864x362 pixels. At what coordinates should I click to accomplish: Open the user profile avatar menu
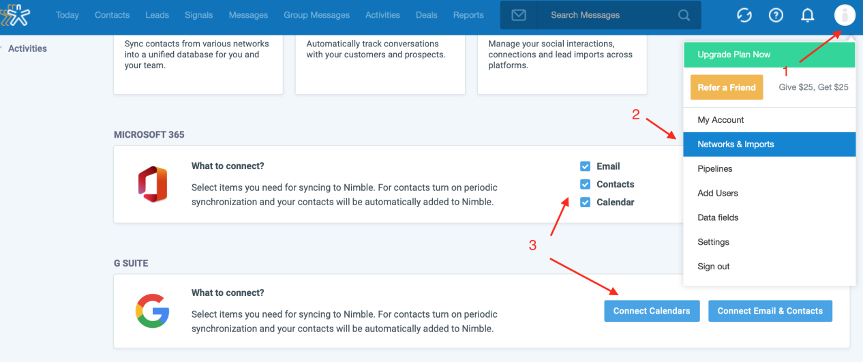pos(845,15)
